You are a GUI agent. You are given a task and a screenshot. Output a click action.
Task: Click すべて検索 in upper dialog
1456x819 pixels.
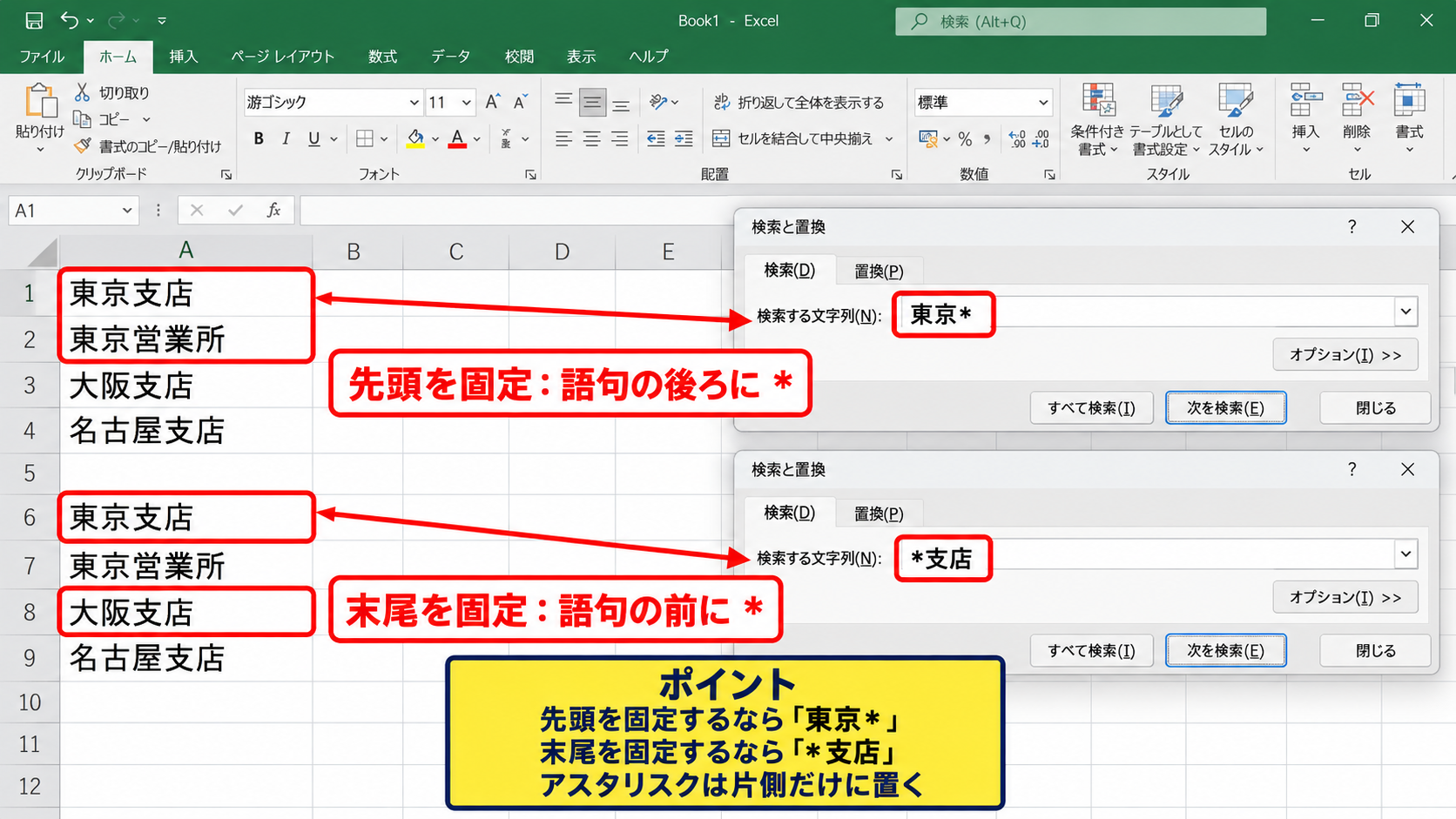[1091, 407]
